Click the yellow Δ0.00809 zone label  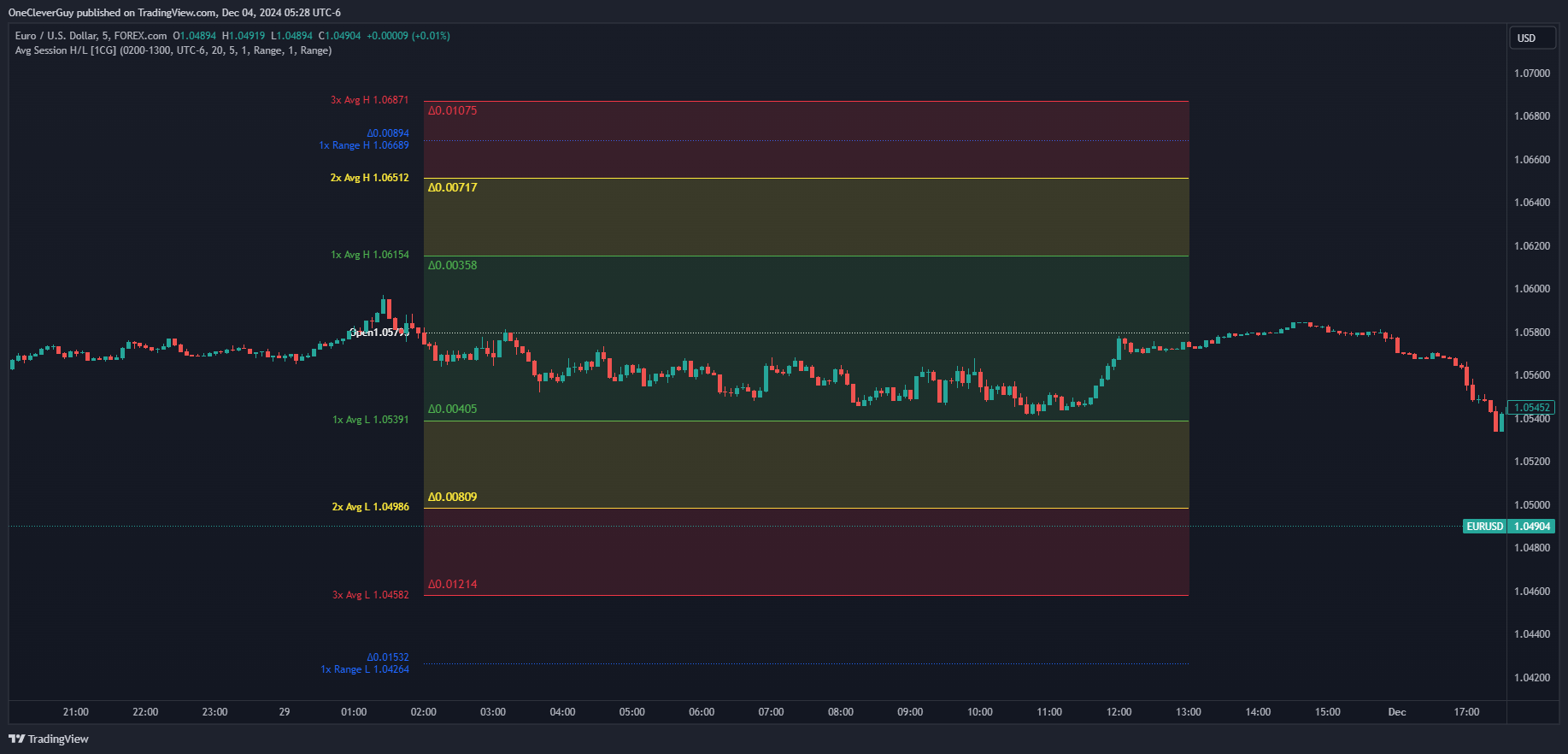pos(453,497)
